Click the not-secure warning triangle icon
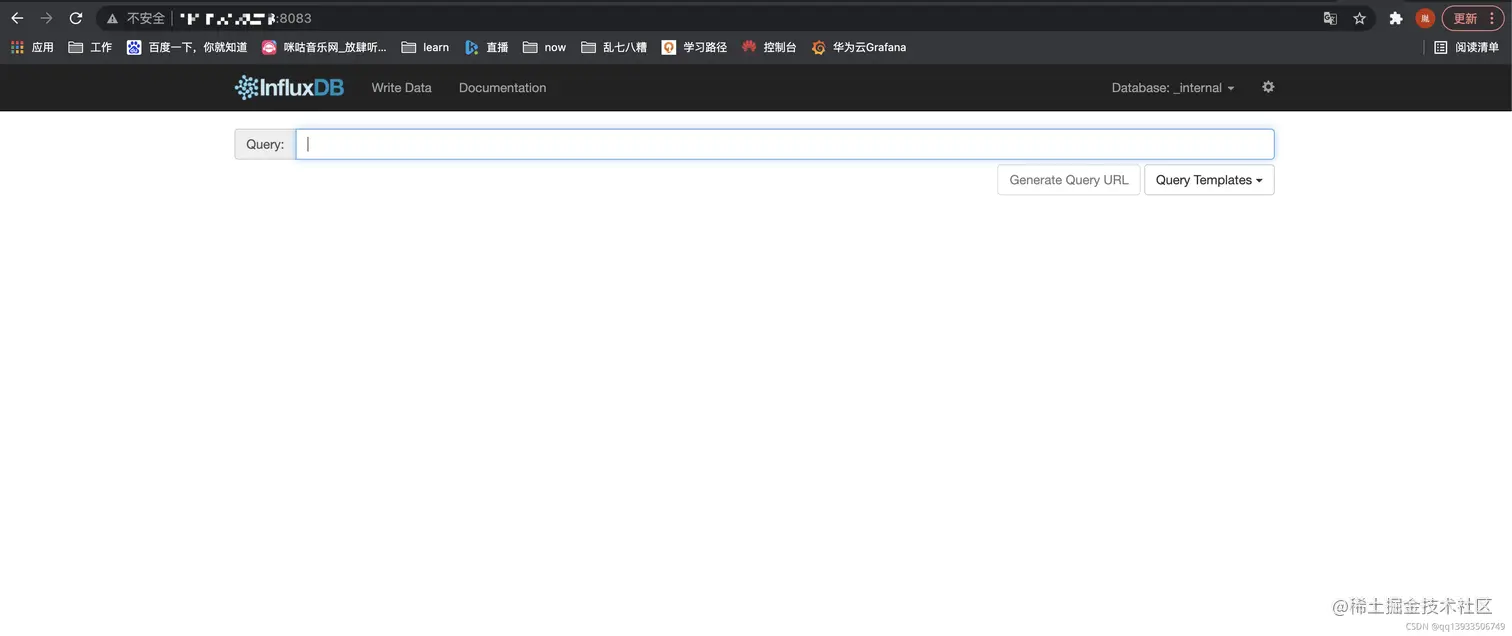This screenshot has height=636, width=1512. click(112, 18)
